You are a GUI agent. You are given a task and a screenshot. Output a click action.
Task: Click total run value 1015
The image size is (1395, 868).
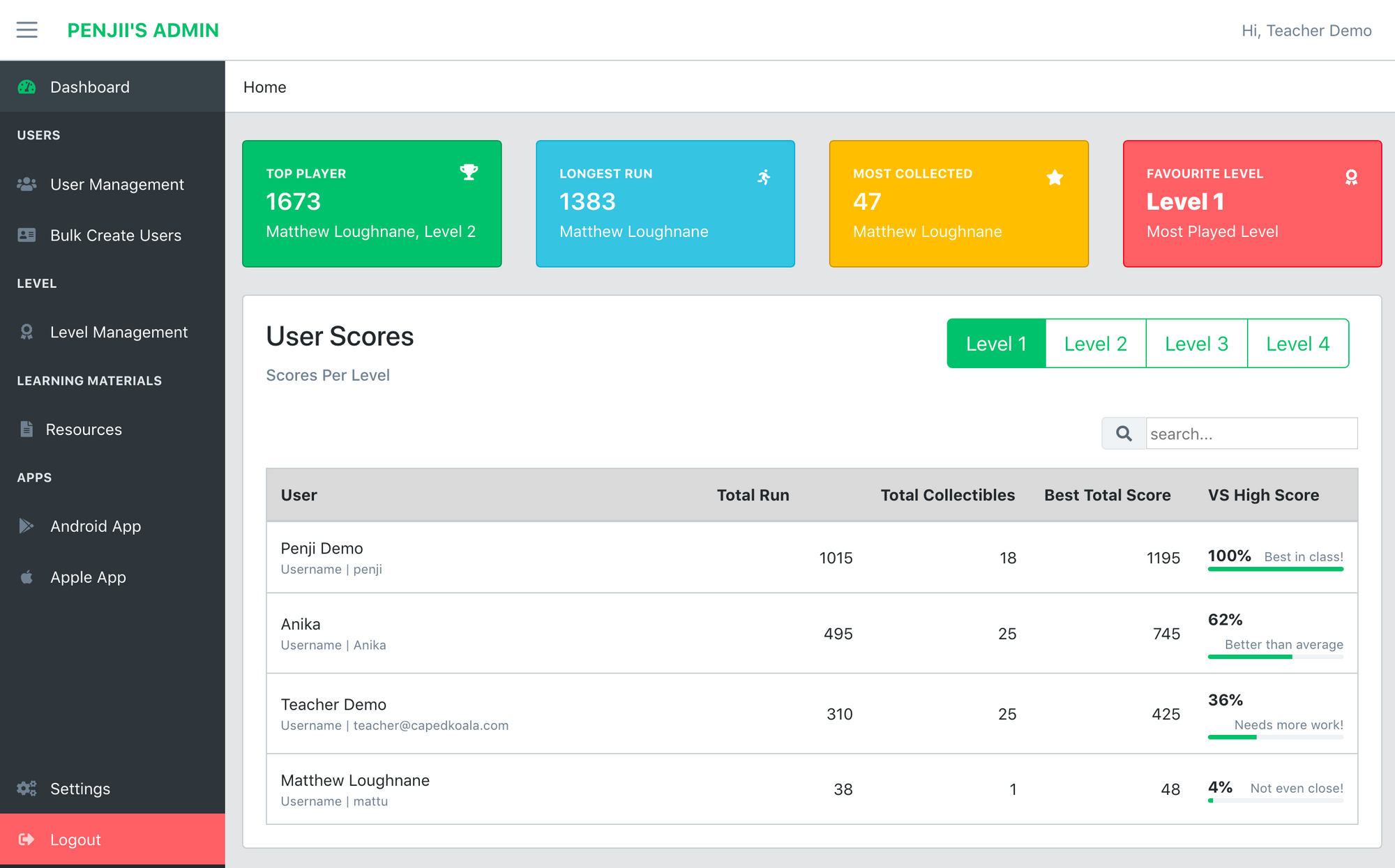click(x=836, y=558)
